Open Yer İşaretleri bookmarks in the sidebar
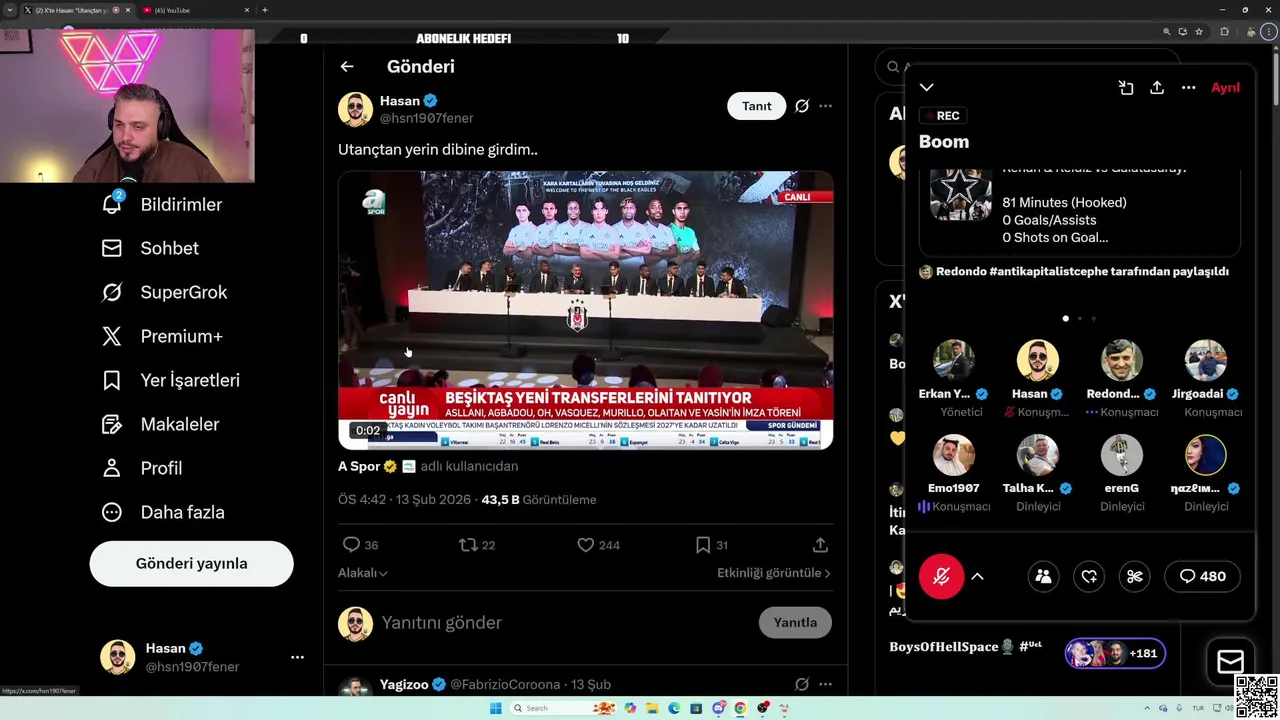 pos(171,380)
